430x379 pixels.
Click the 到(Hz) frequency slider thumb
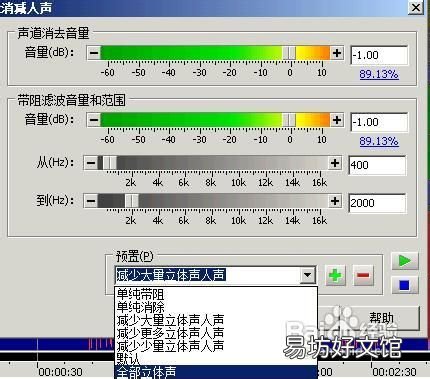(132, 201)
